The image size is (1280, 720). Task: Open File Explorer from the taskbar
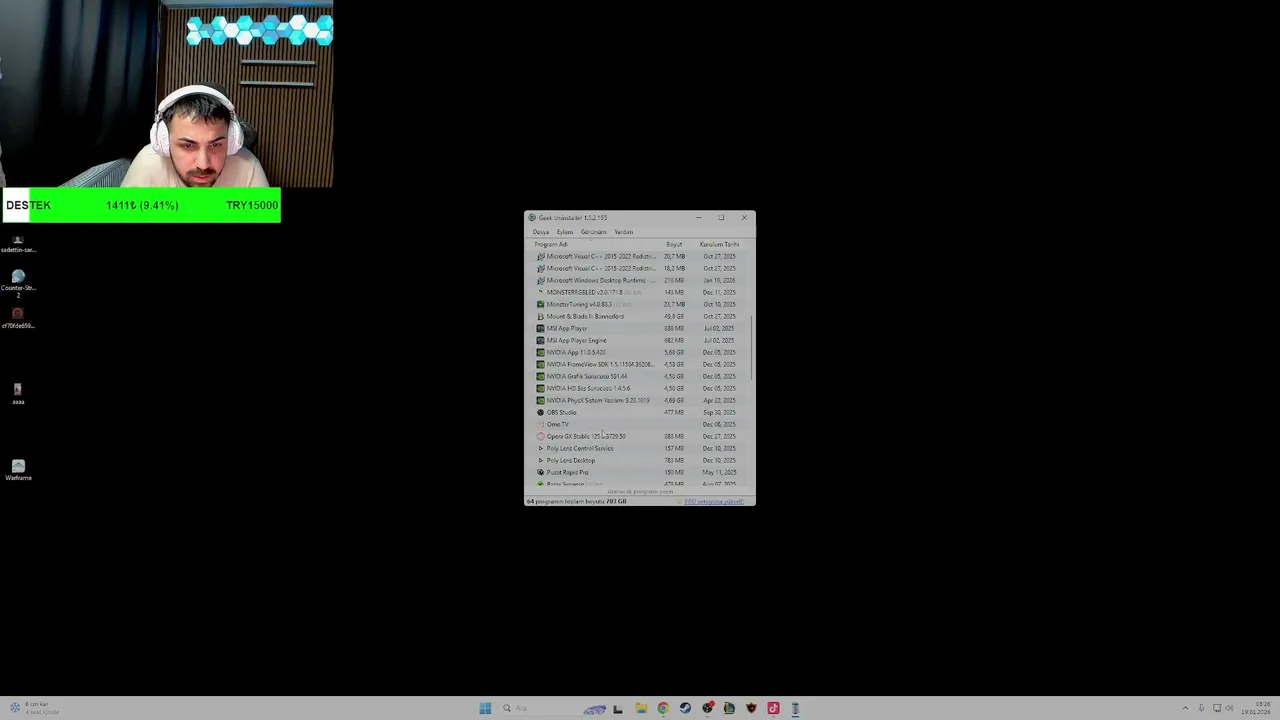click(640, 708)
